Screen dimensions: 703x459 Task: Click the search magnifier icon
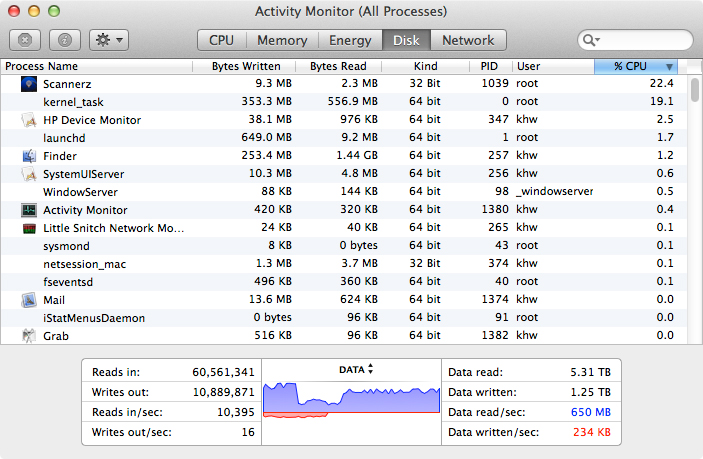(x=590, y=40)
